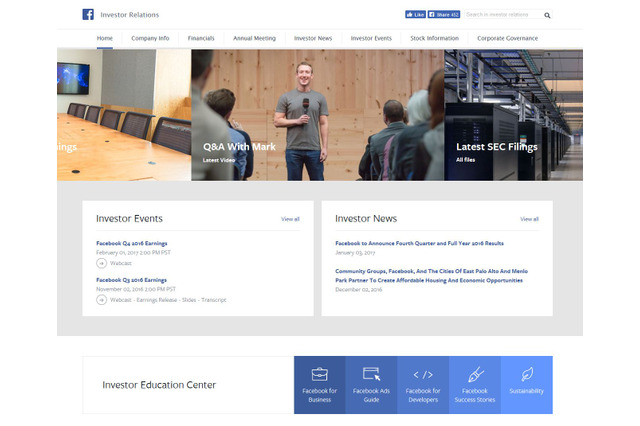Open the Facebook Ads Guide label

click(371, 395)
